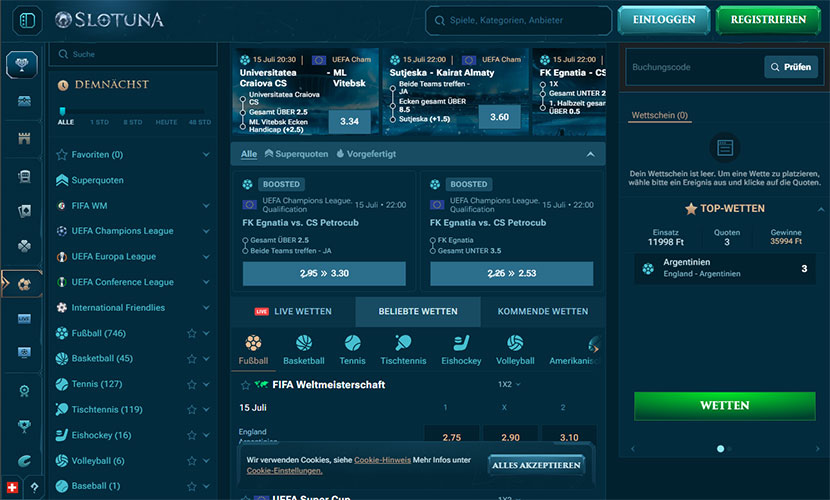Favorite Volleyball (6) with star
This screenshot has height=500, width=830.
[x=192, y=461]
